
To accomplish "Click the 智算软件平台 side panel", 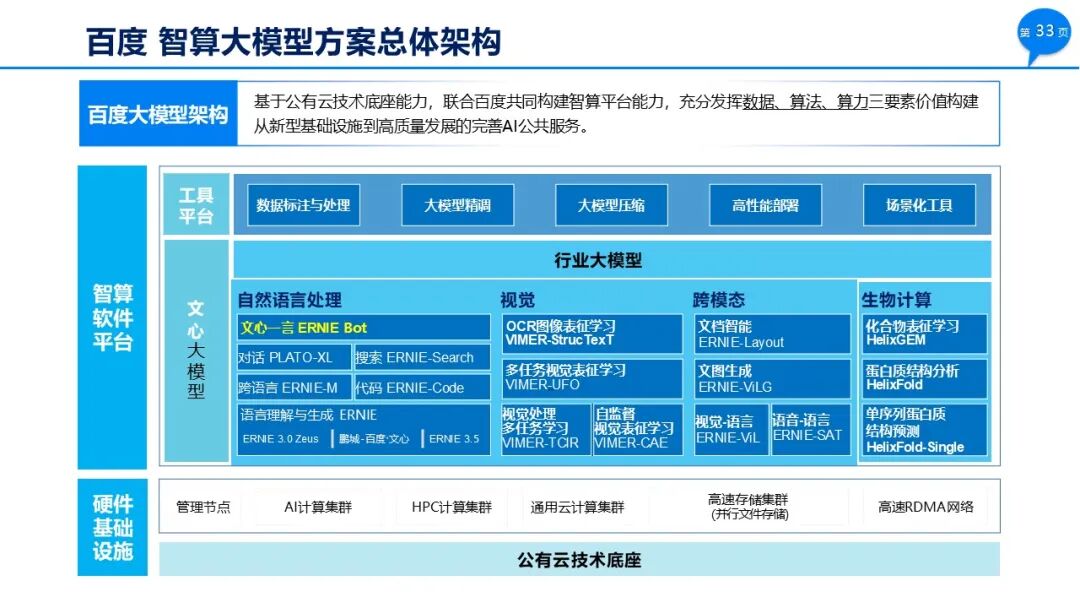I will [x=112, y=317].
